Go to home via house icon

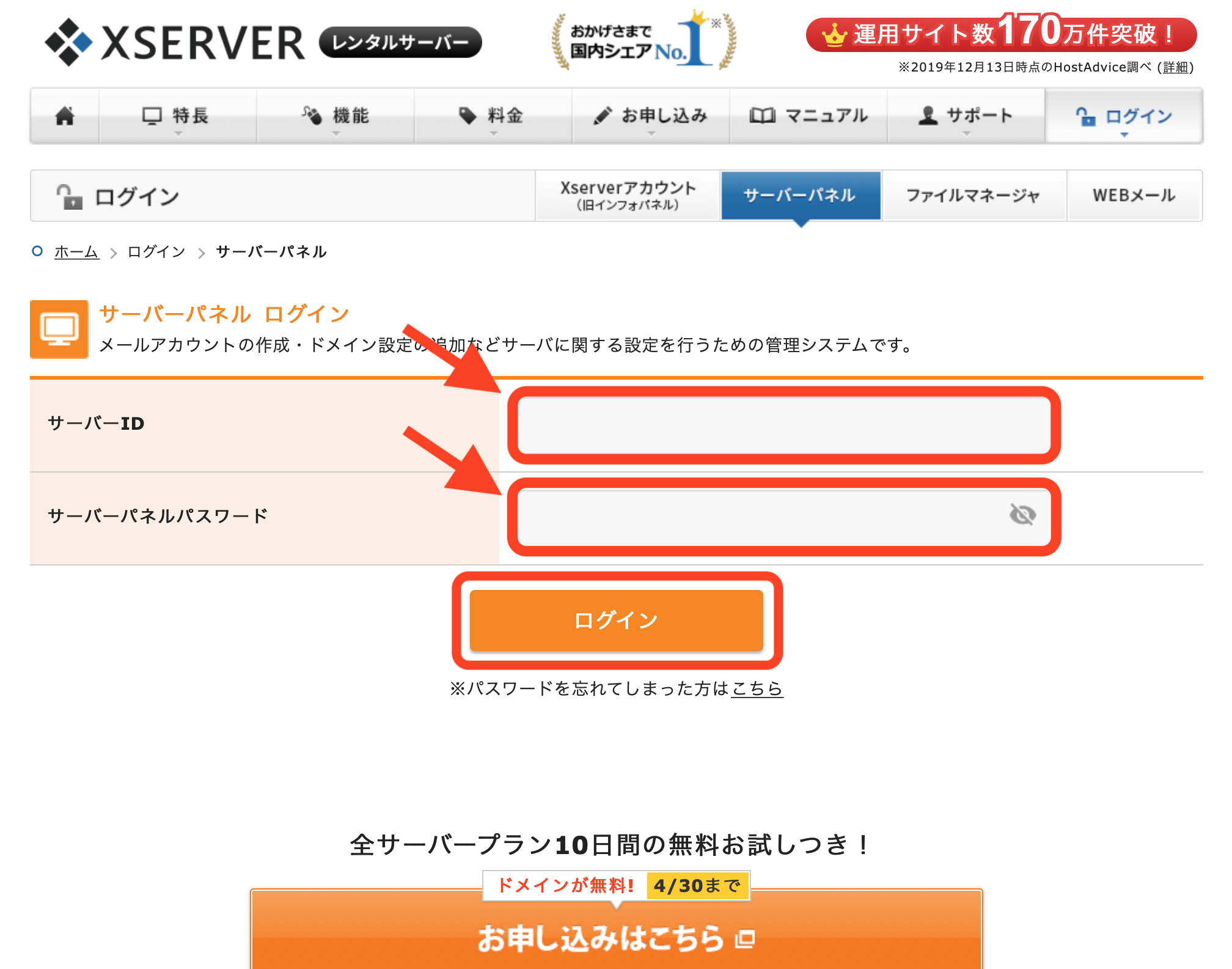pyautogui.click(x=65, y=116)
